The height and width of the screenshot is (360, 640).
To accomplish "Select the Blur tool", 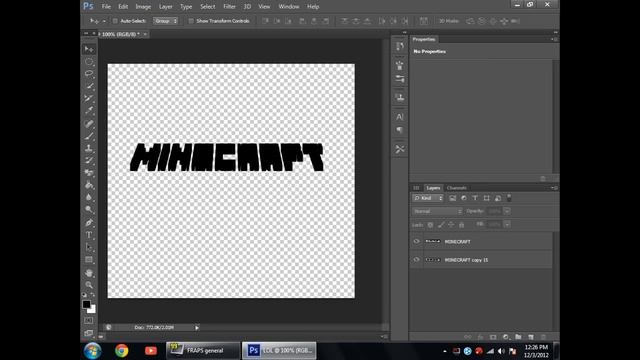I will pos(89,197).
